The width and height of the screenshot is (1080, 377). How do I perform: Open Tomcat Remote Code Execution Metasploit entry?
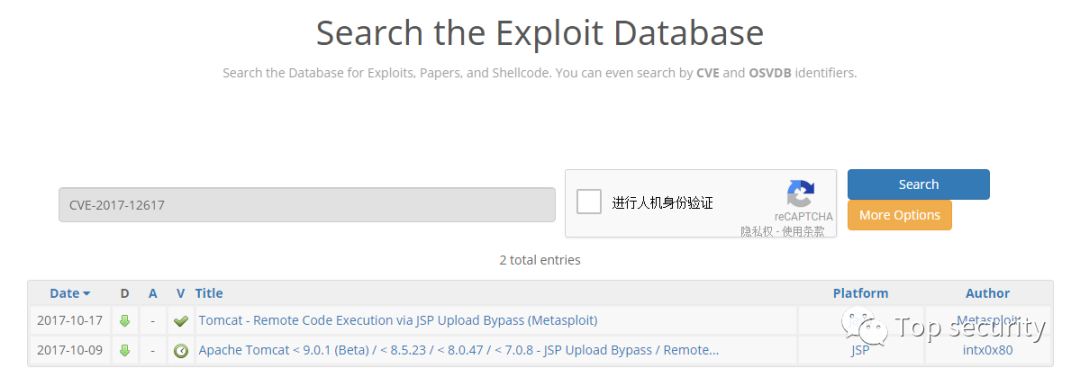pyautogui.click(x=398, y=320)
